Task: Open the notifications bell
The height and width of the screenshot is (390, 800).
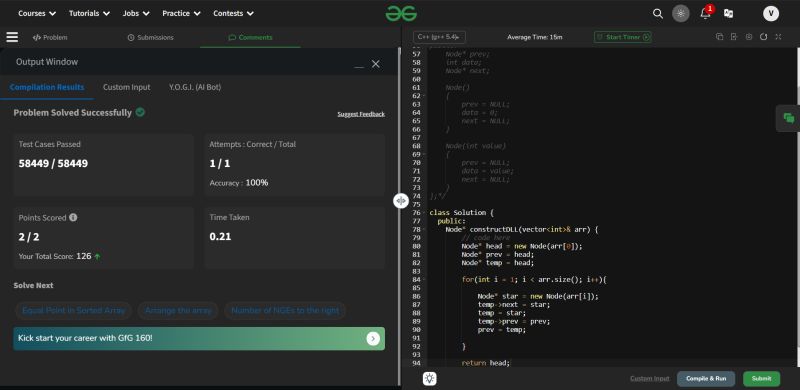Action: 706,13
